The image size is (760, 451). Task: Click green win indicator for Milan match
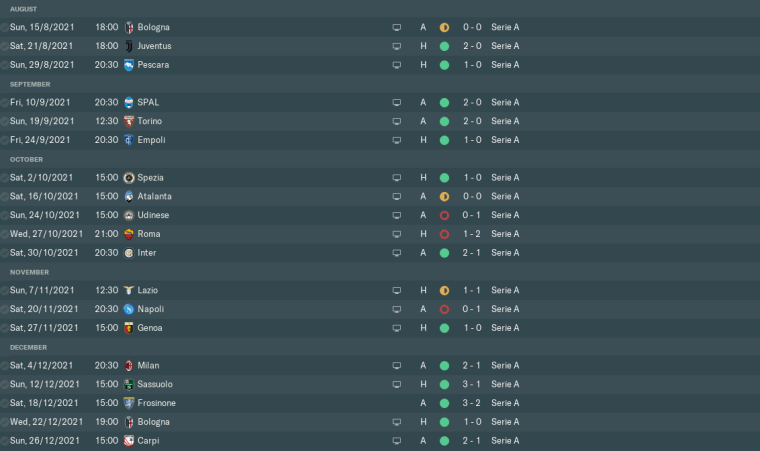pos(444,365)
